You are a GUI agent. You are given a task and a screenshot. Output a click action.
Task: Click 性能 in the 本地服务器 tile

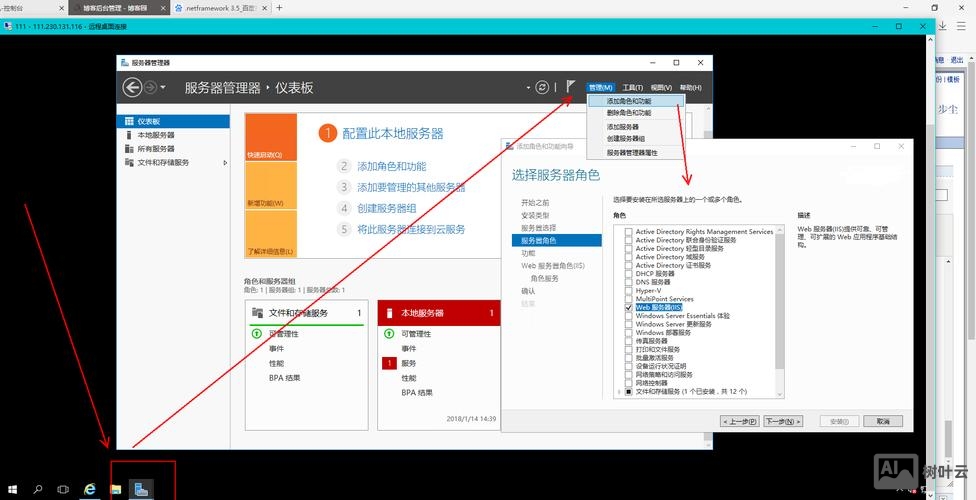(x=409, y=378)
